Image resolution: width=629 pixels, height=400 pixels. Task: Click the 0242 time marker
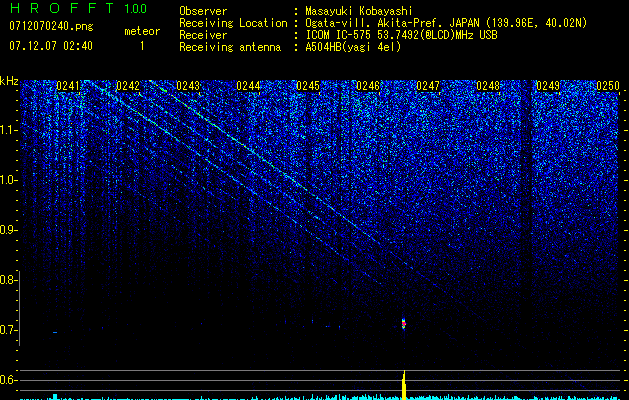[x=128, y=86]
